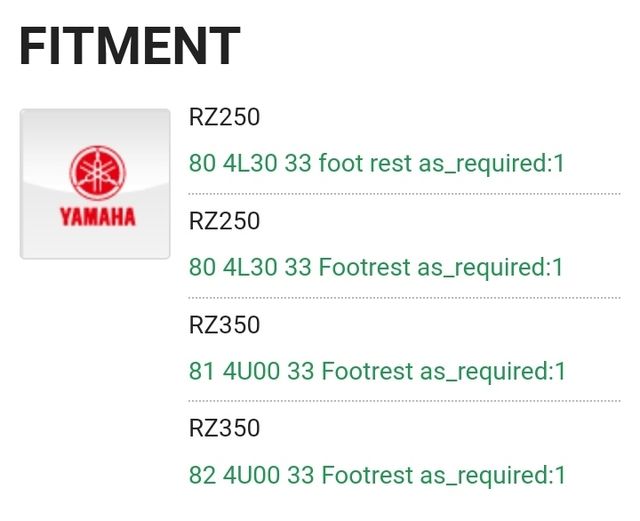
Task: Click 'as_required:1' in the 81 4U00 entry
Action: pyautogui.click(x=493, y=371)
